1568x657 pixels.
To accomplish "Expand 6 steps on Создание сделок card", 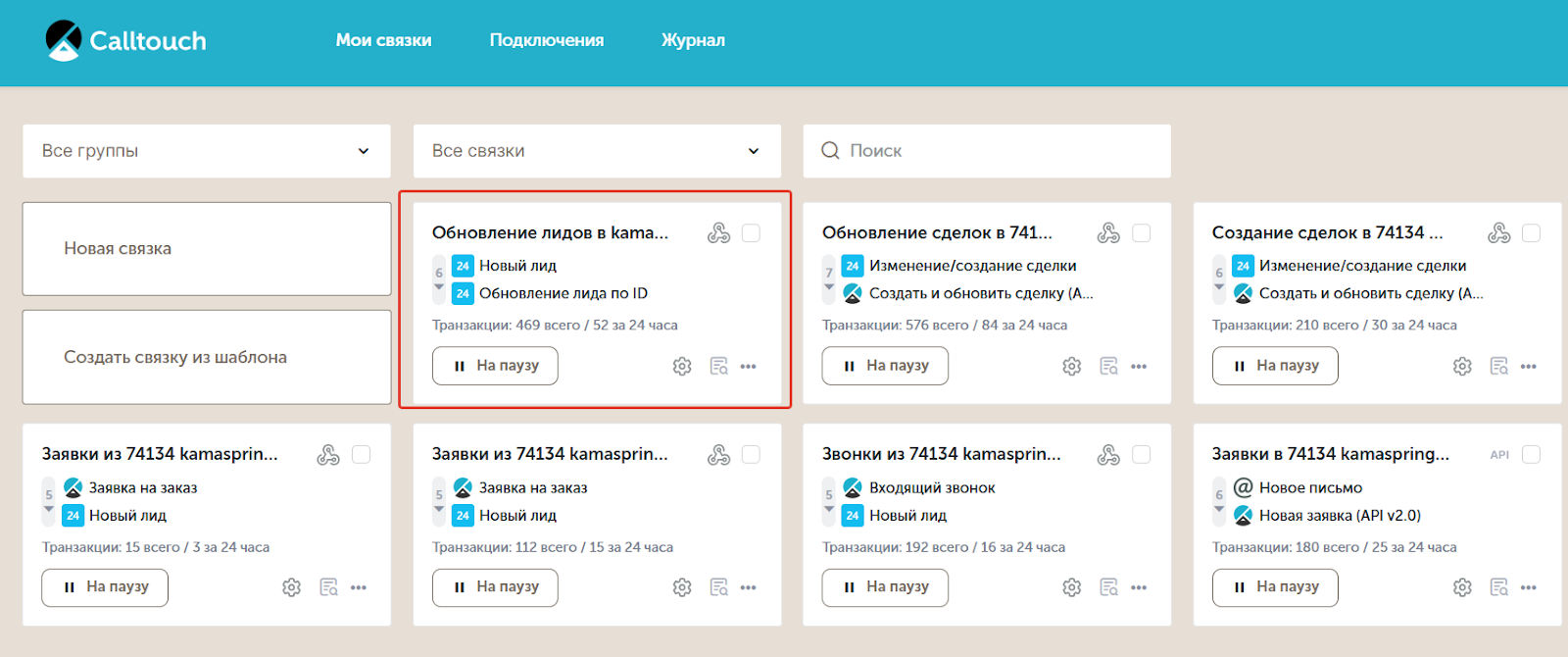I will tap(1219, 278).
